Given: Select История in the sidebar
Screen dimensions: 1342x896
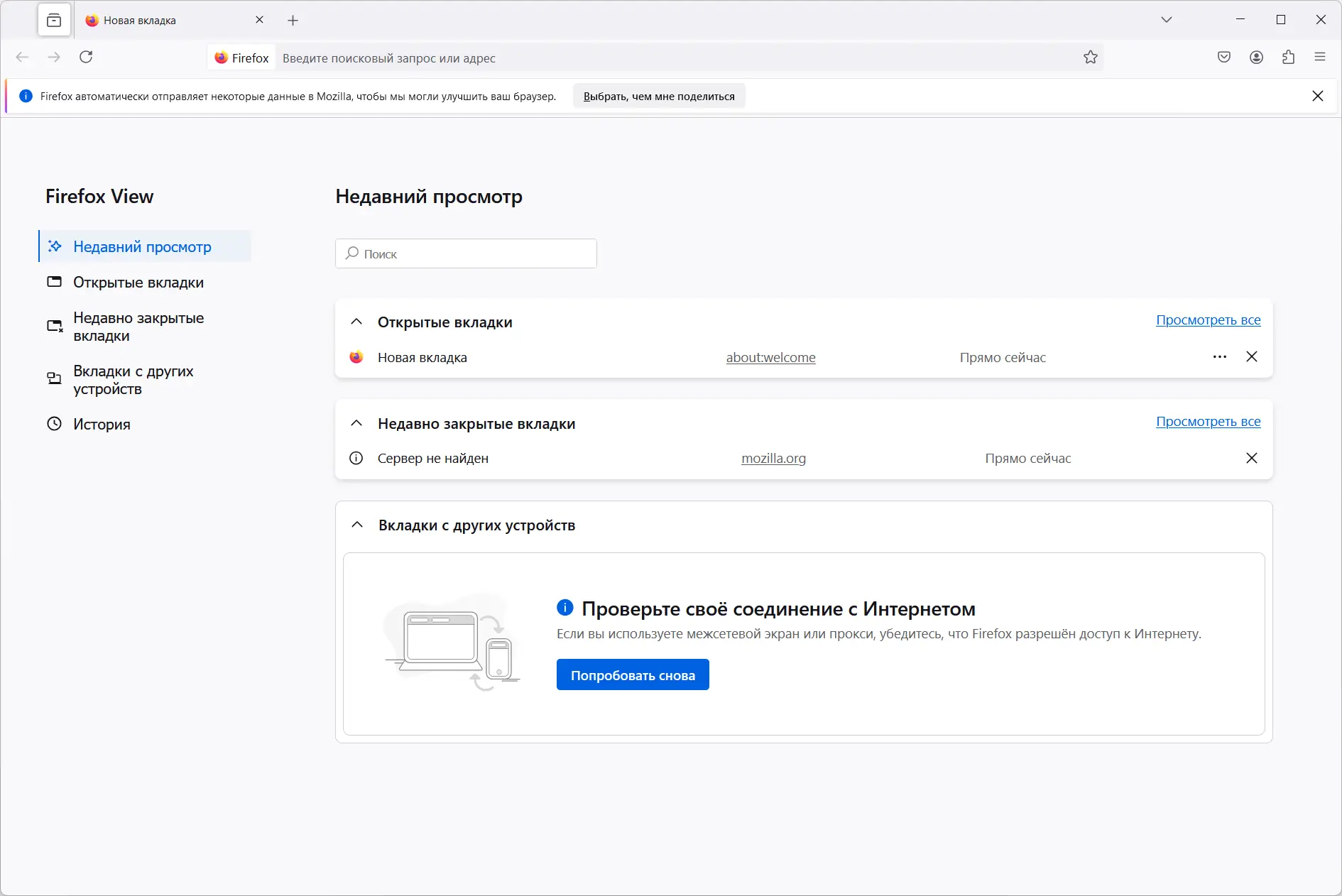Looking at the screenshot, I should click(102, 425).
